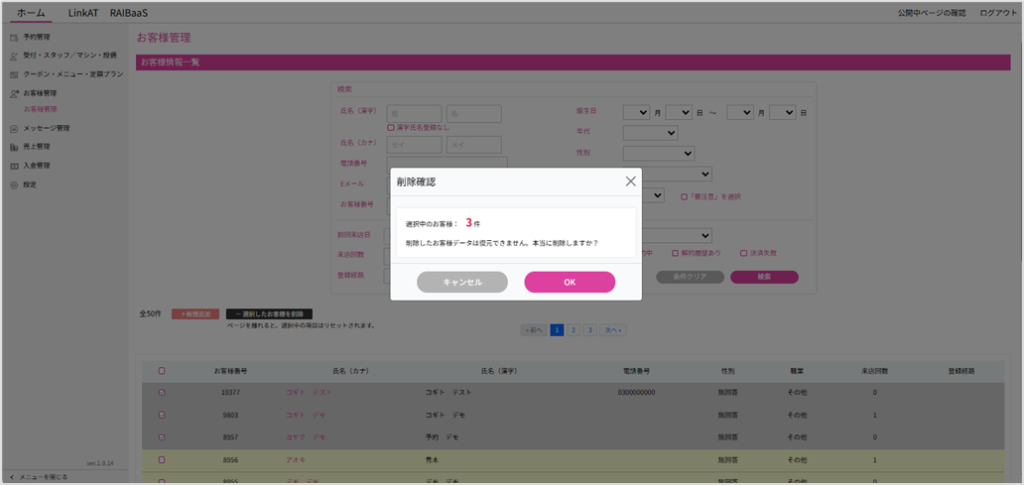1024x485 pixels.
Task: Expand the first 誕生日 month dropdown
Action: pyautogui.click(x=636, y=113)
